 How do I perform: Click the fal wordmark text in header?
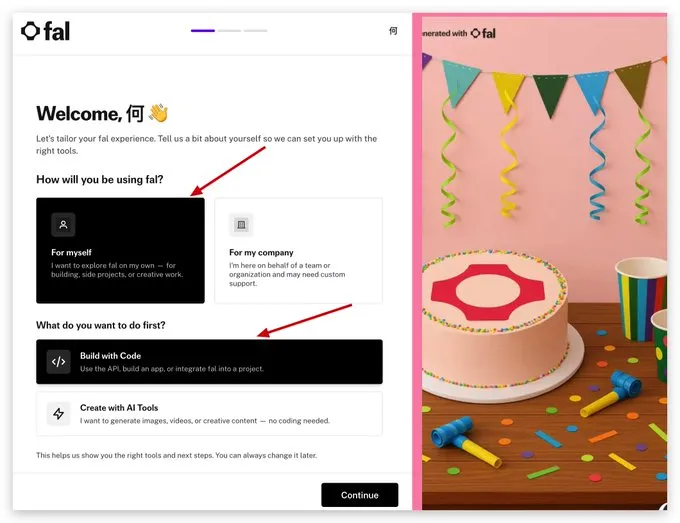click(x=57, y=31)
